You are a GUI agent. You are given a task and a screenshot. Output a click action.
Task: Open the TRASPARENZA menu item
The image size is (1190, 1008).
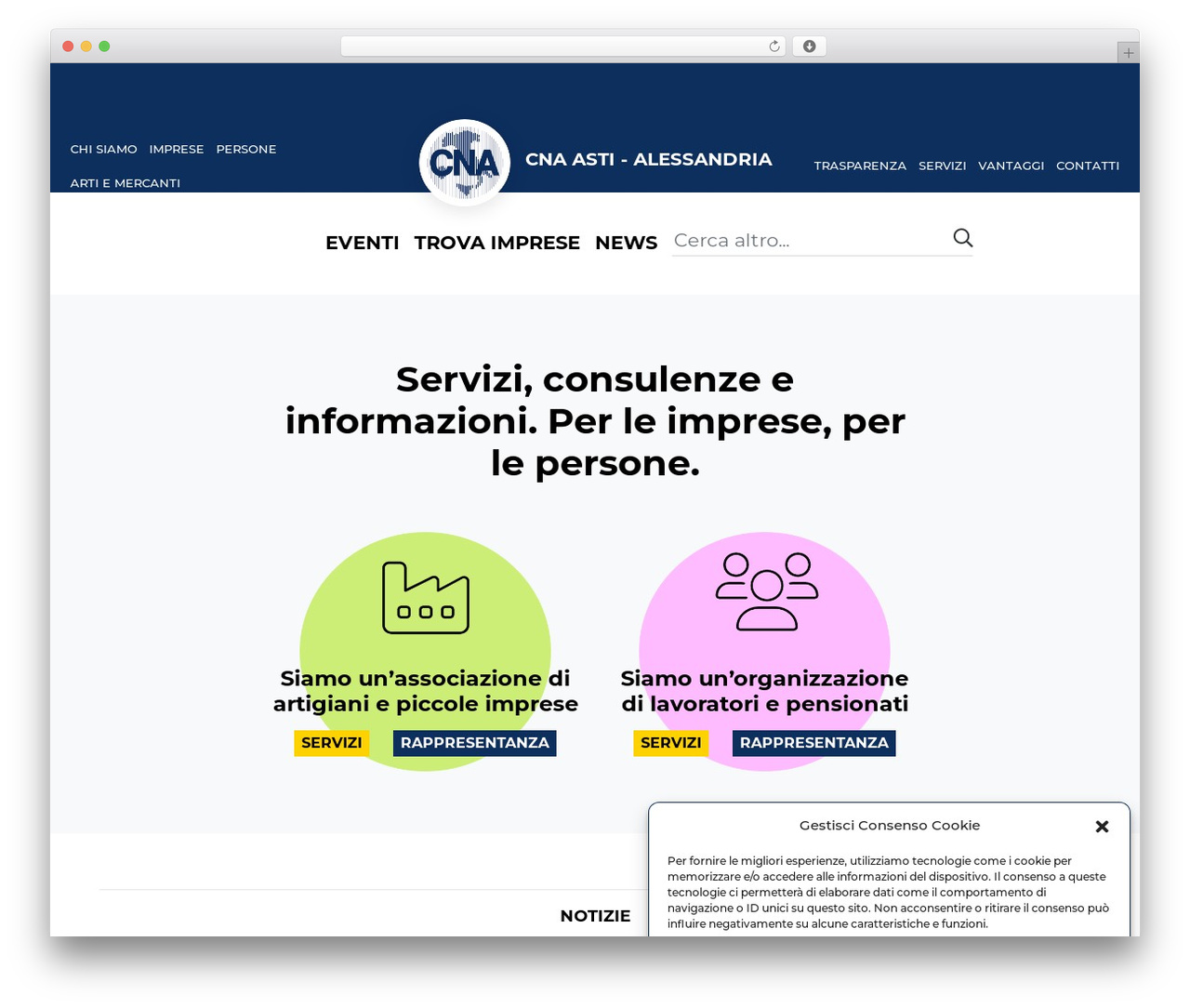[860, 166]
